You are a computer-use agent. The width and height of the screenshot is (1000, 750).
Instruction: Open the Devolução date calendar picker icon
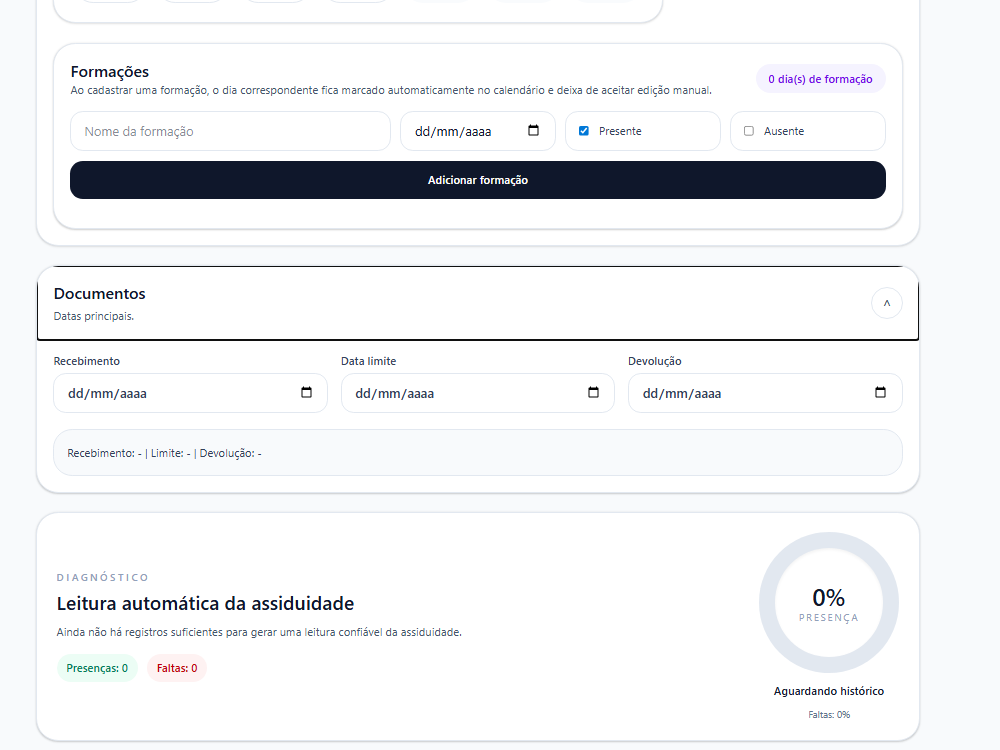click(880, 393)
